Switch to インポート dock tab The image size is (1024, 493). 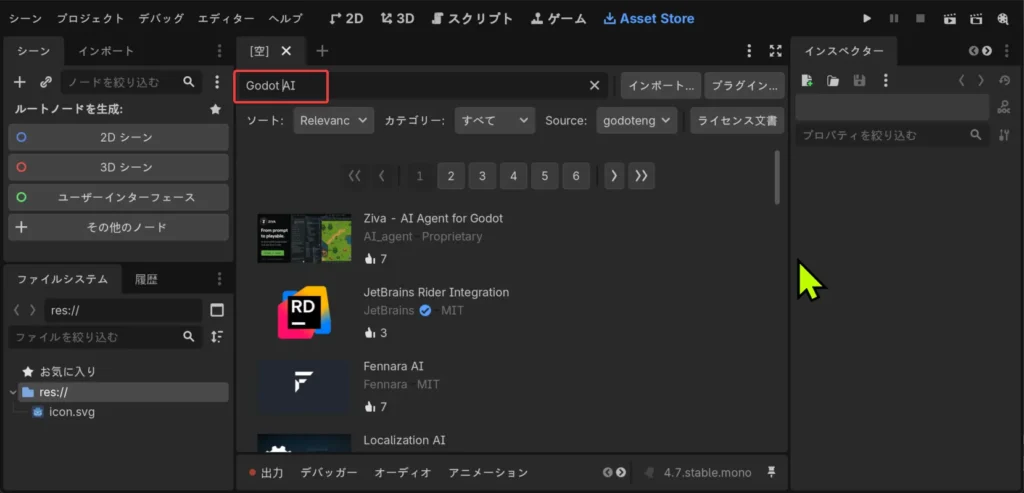[x=106, y=51]
